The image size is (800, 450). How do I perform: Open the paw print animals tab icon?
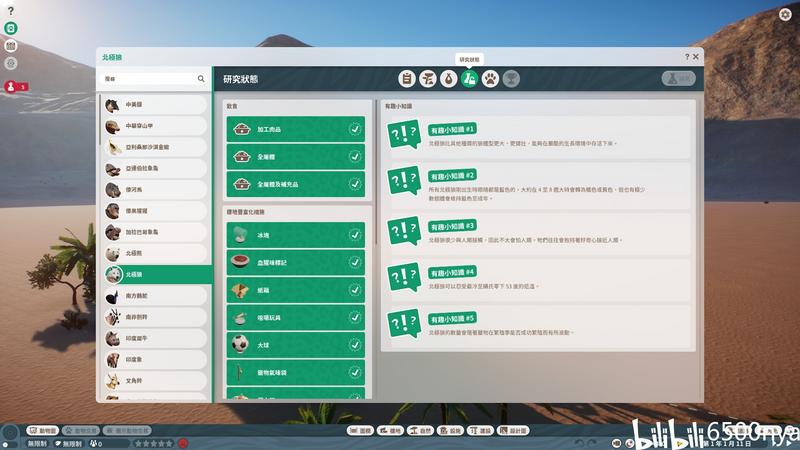(490, 79)
